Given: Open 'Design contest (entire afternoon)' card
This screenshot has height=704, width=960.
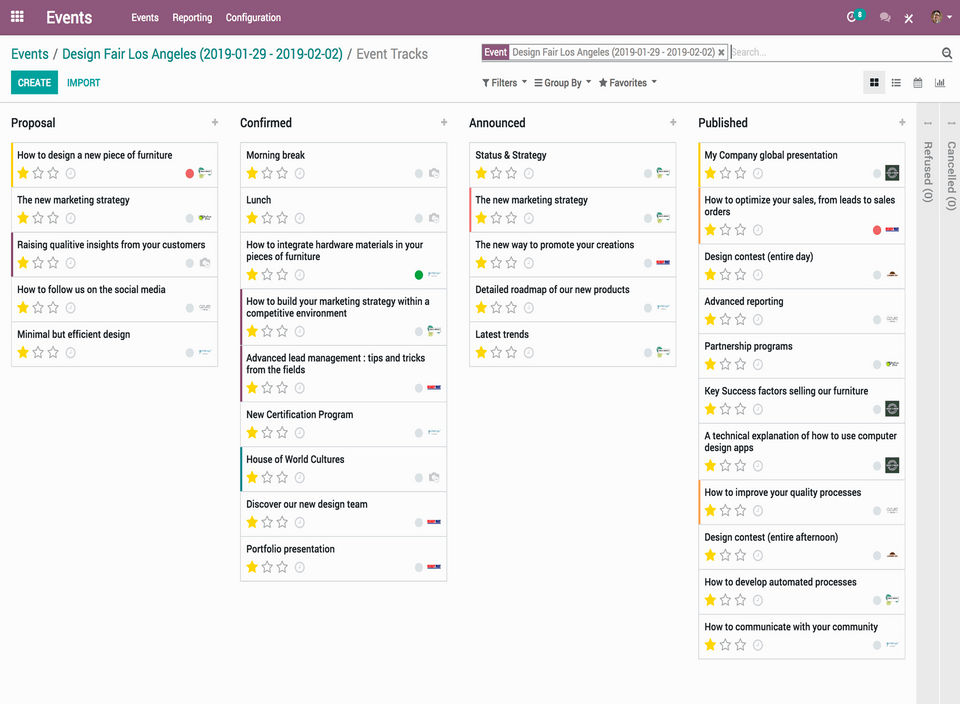Looking at the screenshot, I should coord(801,547).
